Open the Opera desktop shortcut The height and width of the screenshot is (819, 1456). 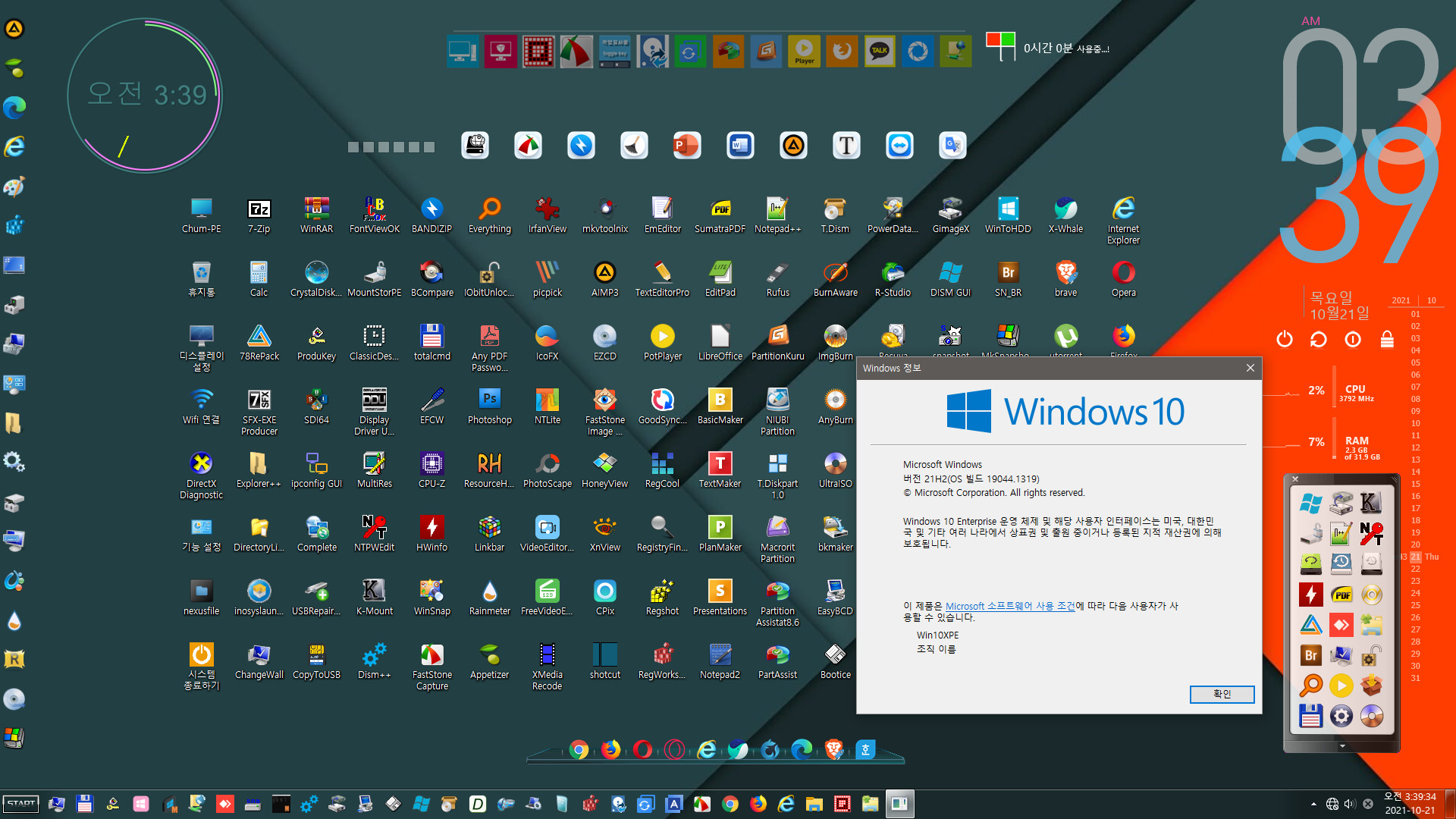coord(1123,279)
